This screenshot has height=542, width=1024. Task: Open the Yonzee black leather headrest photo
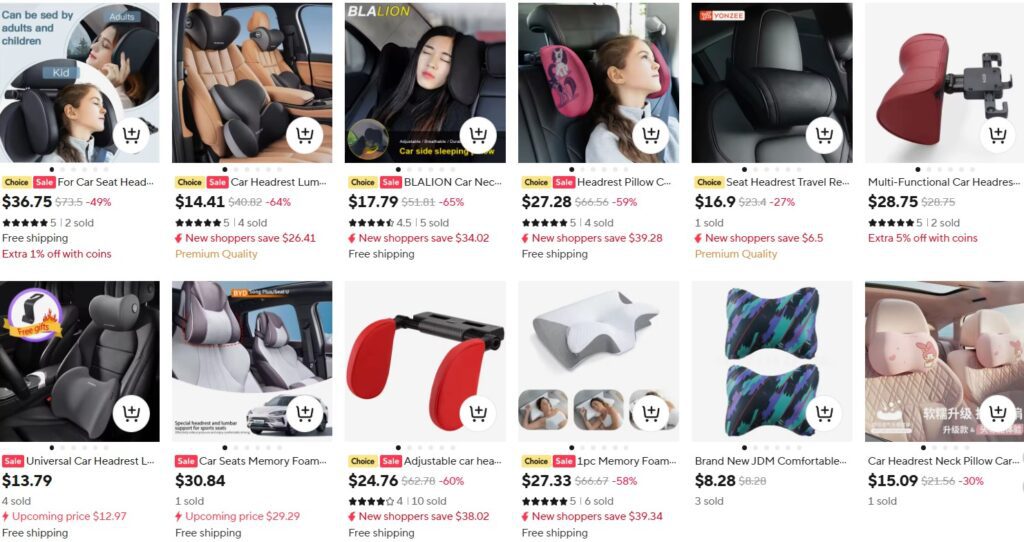772,83
